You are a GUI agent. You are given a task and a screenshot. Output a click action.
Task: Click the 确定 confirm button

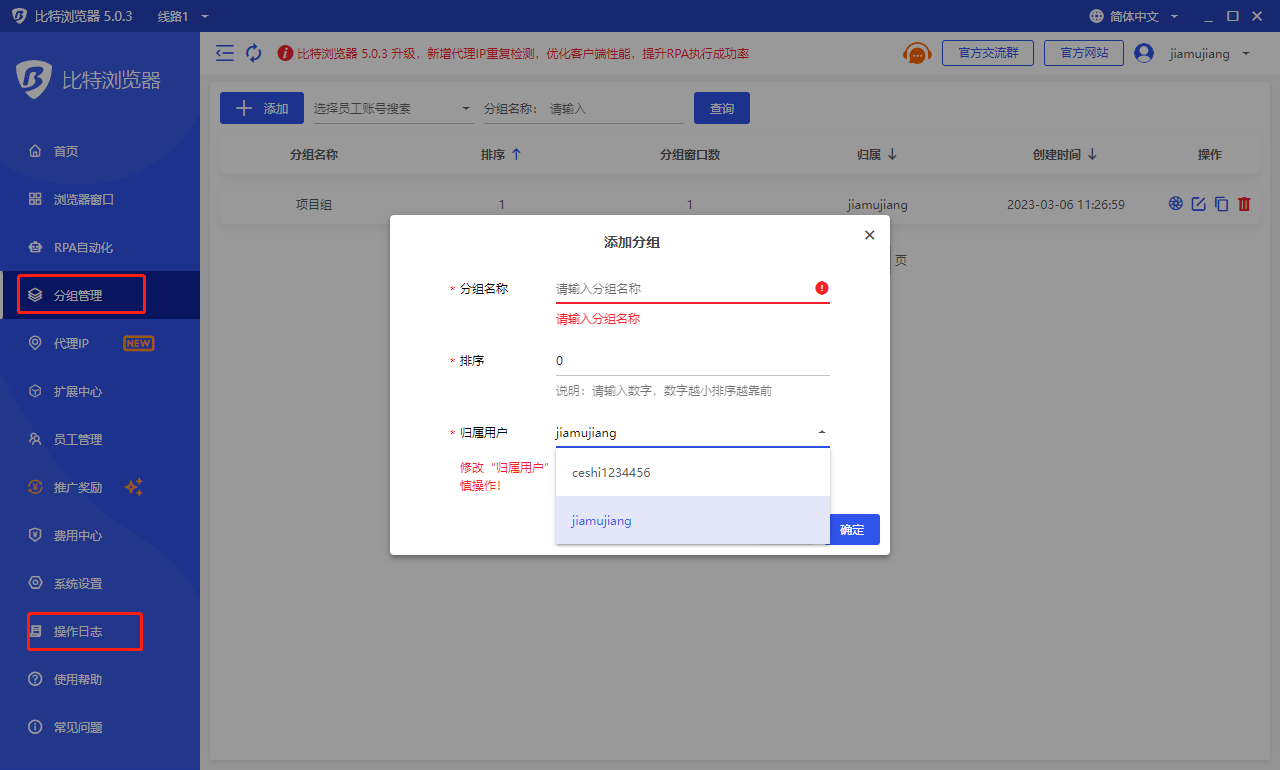pyautogui.click(x=854, y=529)
